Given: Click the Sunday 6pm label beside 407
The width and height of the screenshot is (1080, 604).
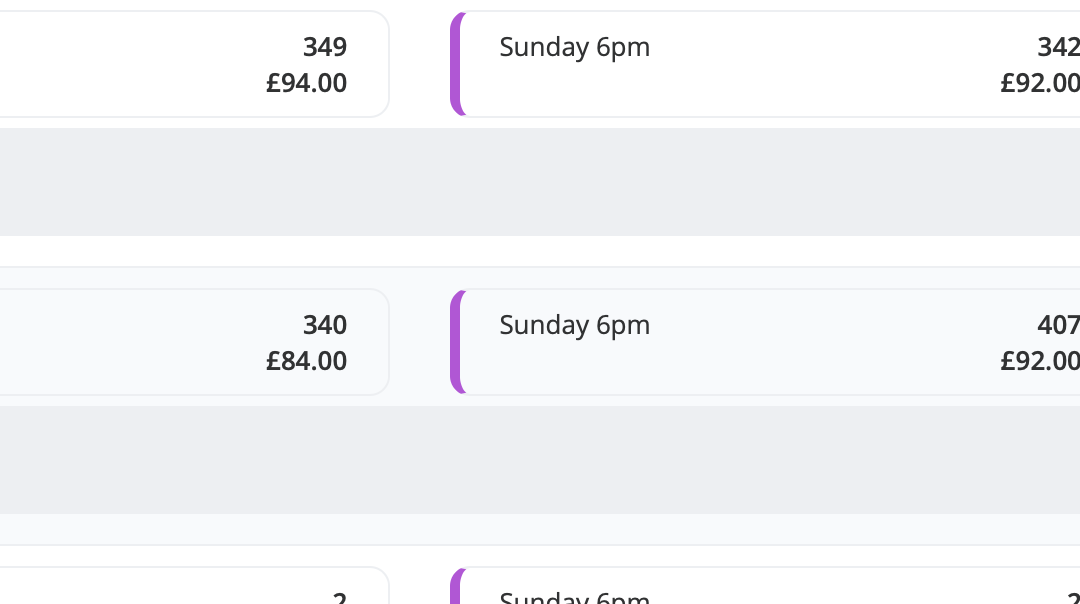Looking at the screenshot, I should point(574,325).
